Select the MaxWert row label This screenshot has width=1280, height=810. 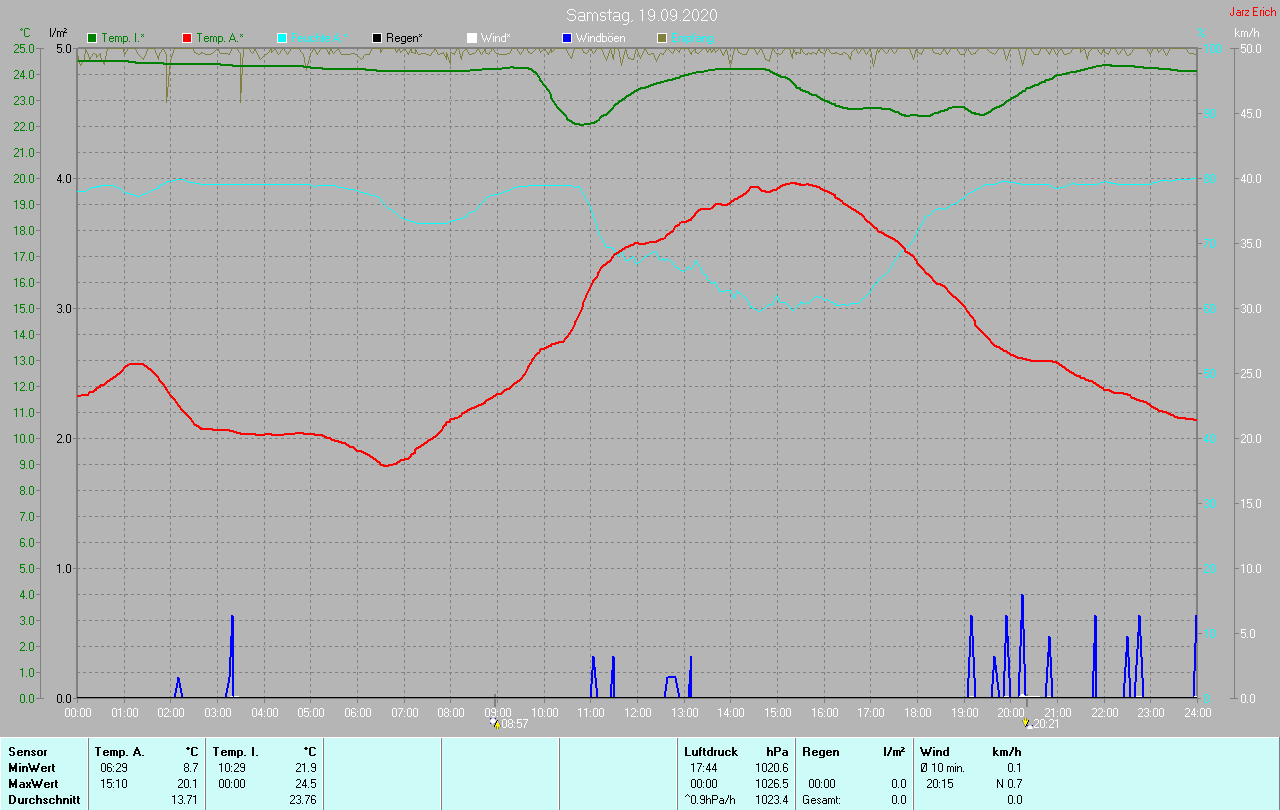pos(32,783)
